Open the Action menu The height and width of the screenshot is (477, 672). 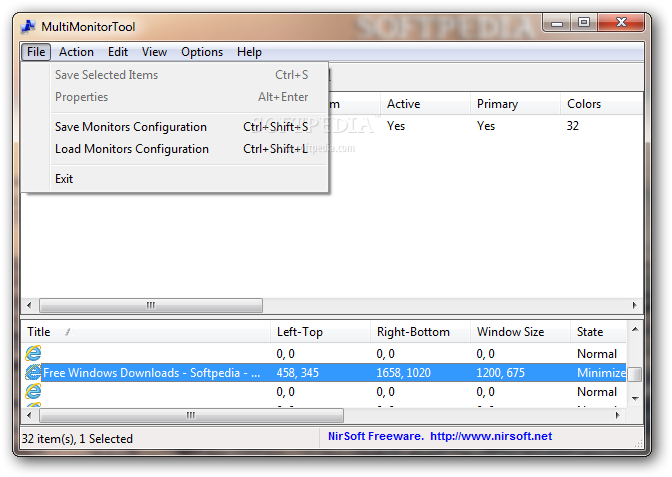pyautogui.click(x=76, y=52)
